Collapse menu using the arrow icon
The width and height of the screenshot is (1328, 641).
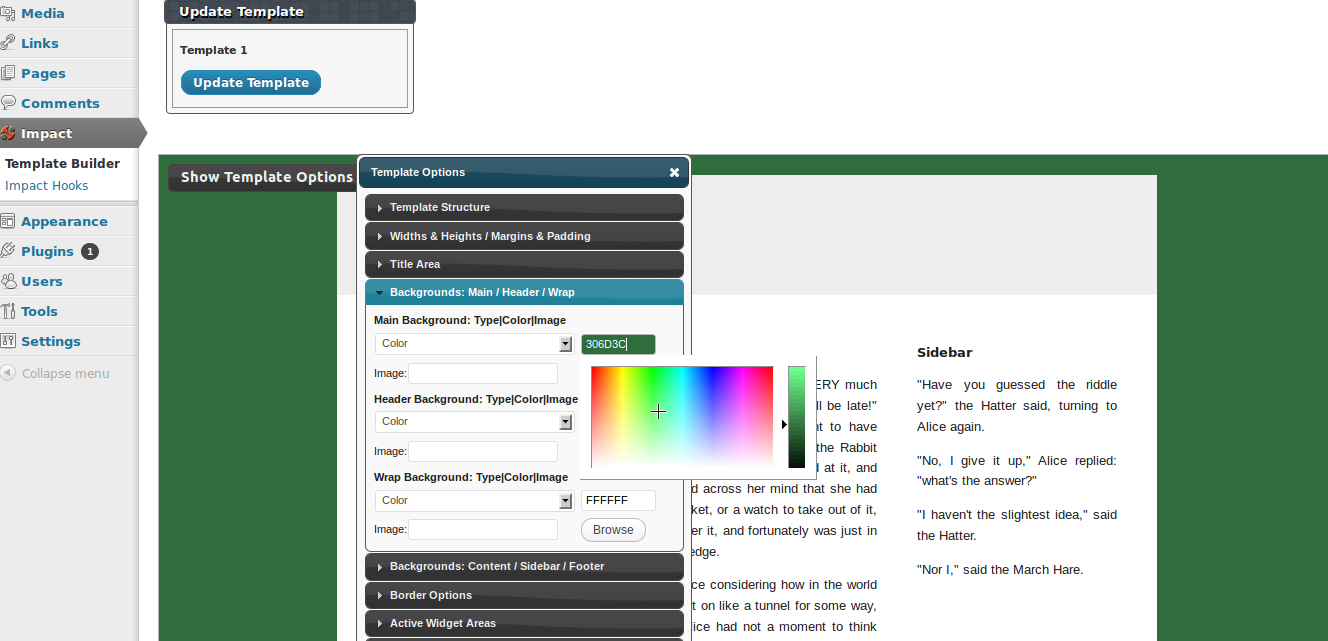point(8,373)
